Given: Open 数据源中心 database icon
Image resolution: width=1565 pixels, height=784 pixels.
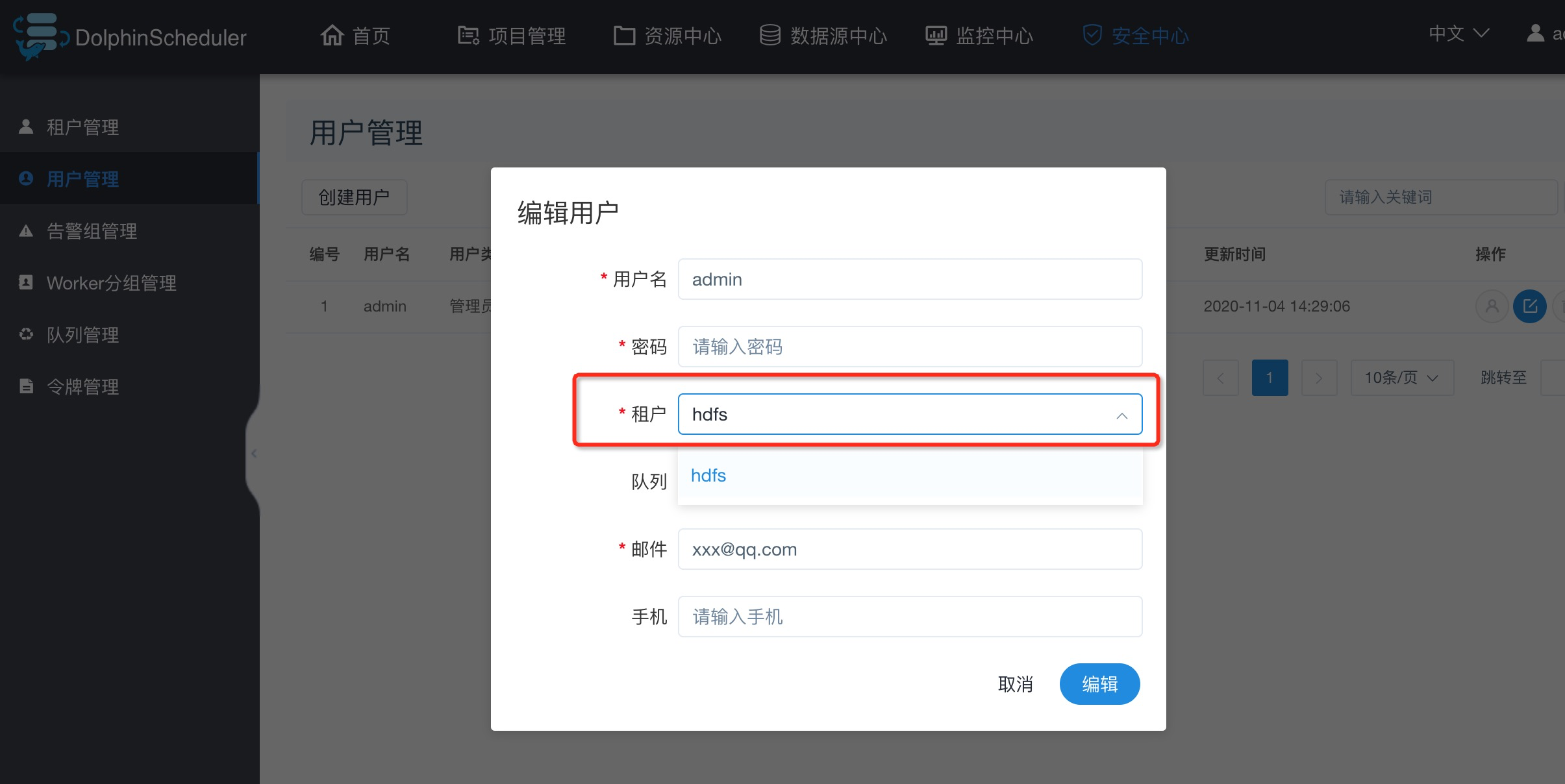Looking at the screenshot, I should (x=770, y=35).
